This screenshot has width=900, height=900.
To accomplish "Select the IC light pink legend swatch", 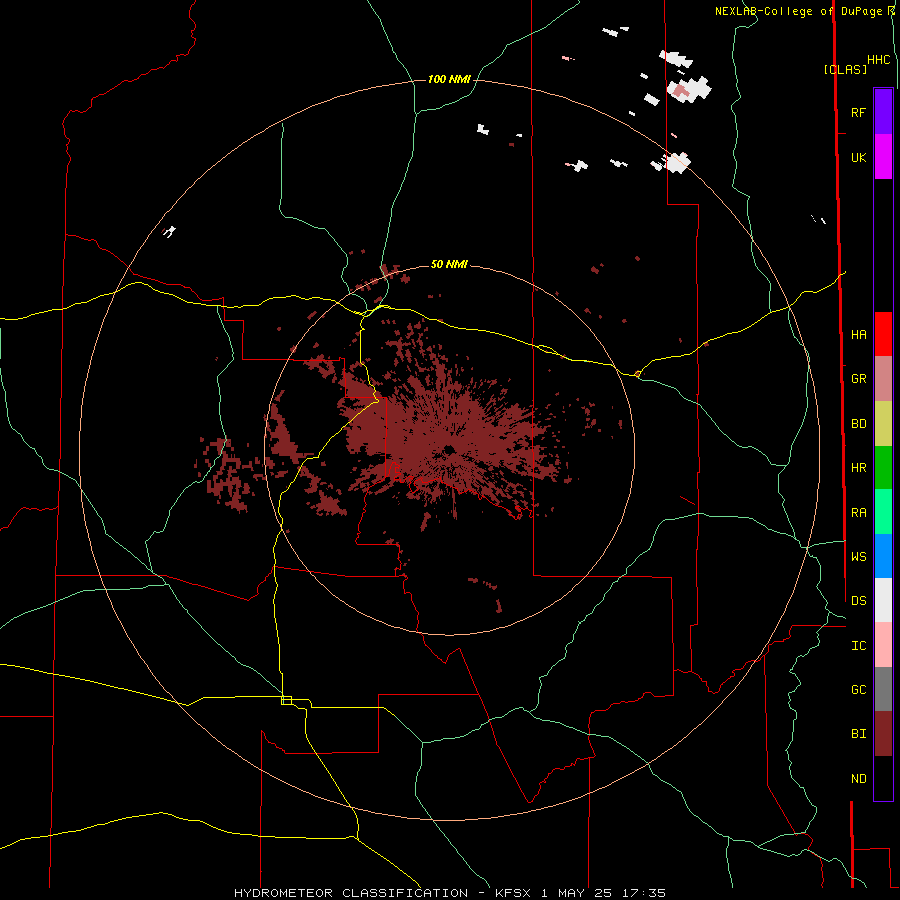I will (x=883, y=645).
